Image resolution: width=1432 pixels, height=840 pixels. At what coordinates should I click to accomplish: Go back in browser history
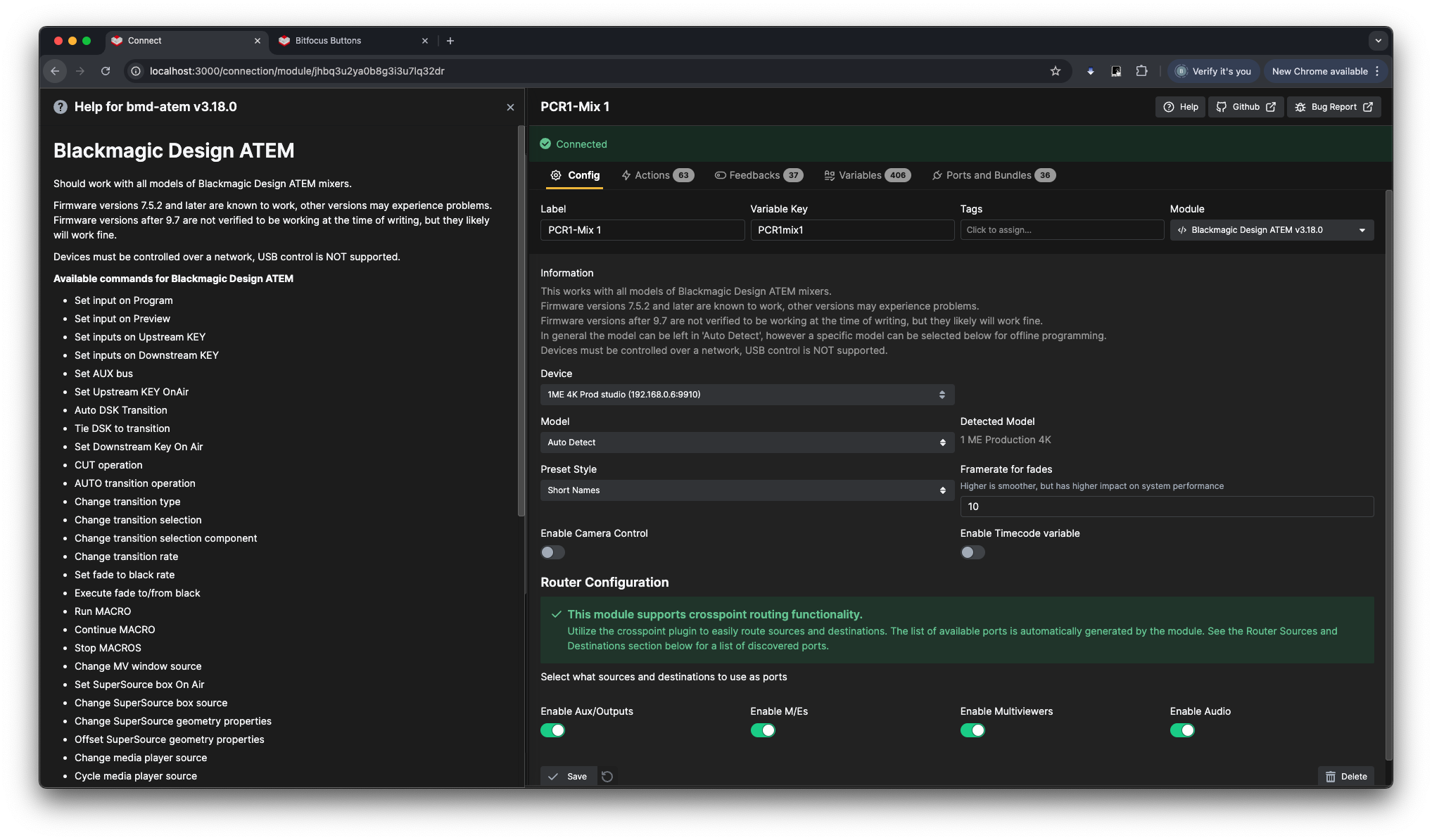(x=55, y=71)
